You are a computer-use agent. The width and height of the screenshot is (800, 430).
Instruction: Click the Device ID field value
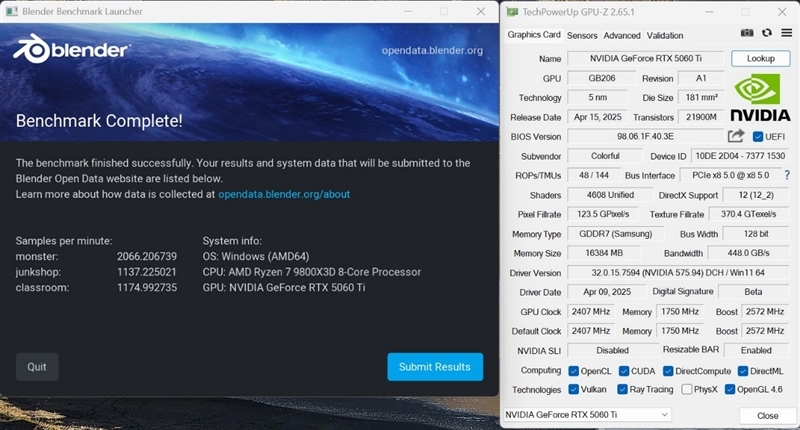740,156
